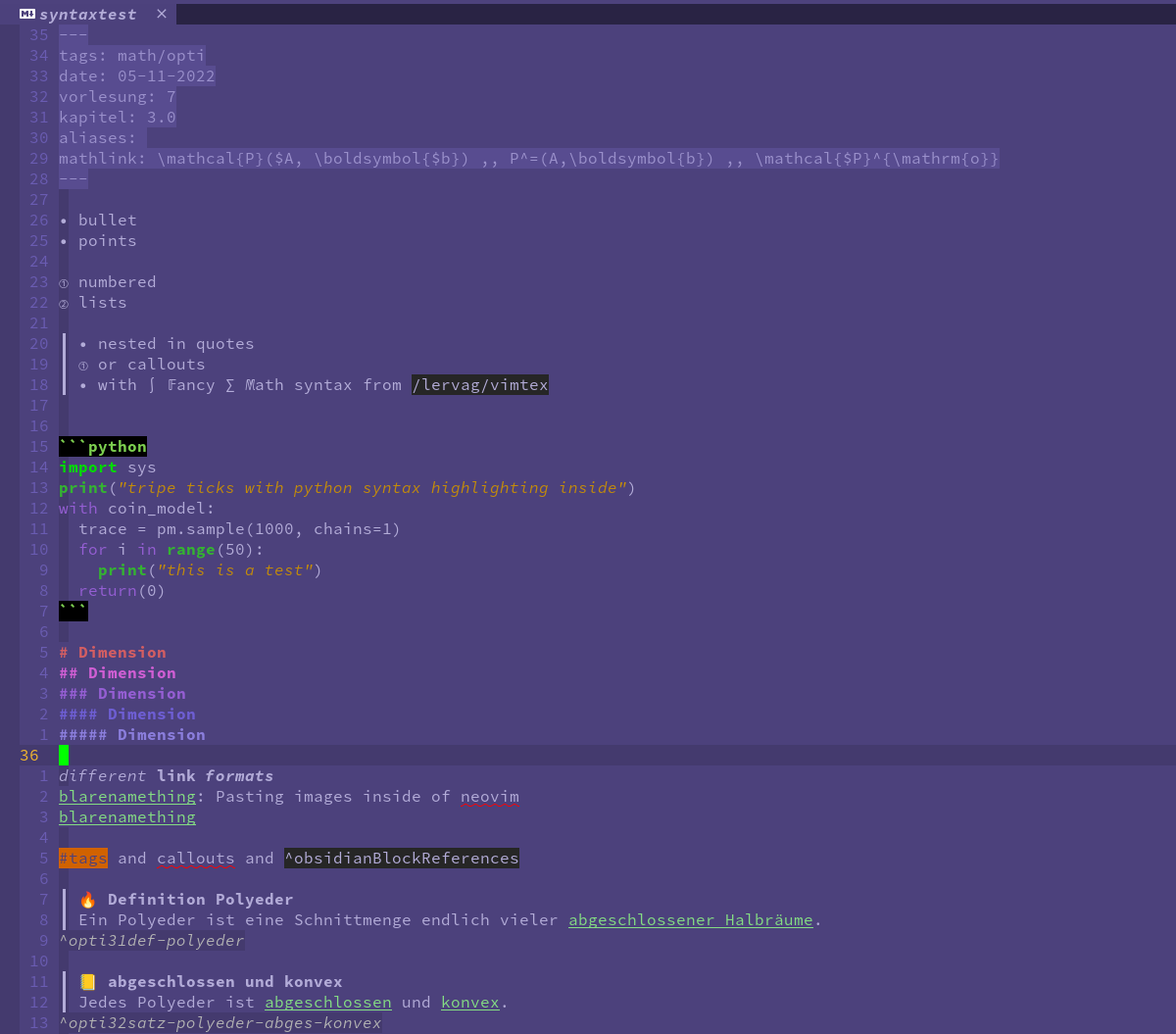Click 'Definition Polyeder' callout title

(x=201, y=899)
